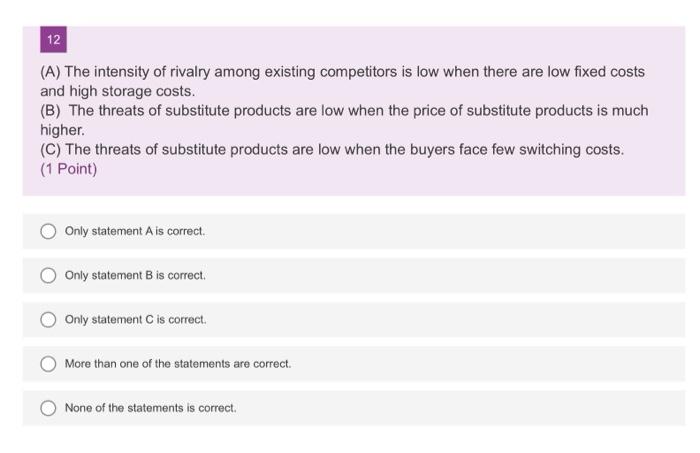Select the "None of the statements" radio button
The image size is (700, 453).
(48, 408)
